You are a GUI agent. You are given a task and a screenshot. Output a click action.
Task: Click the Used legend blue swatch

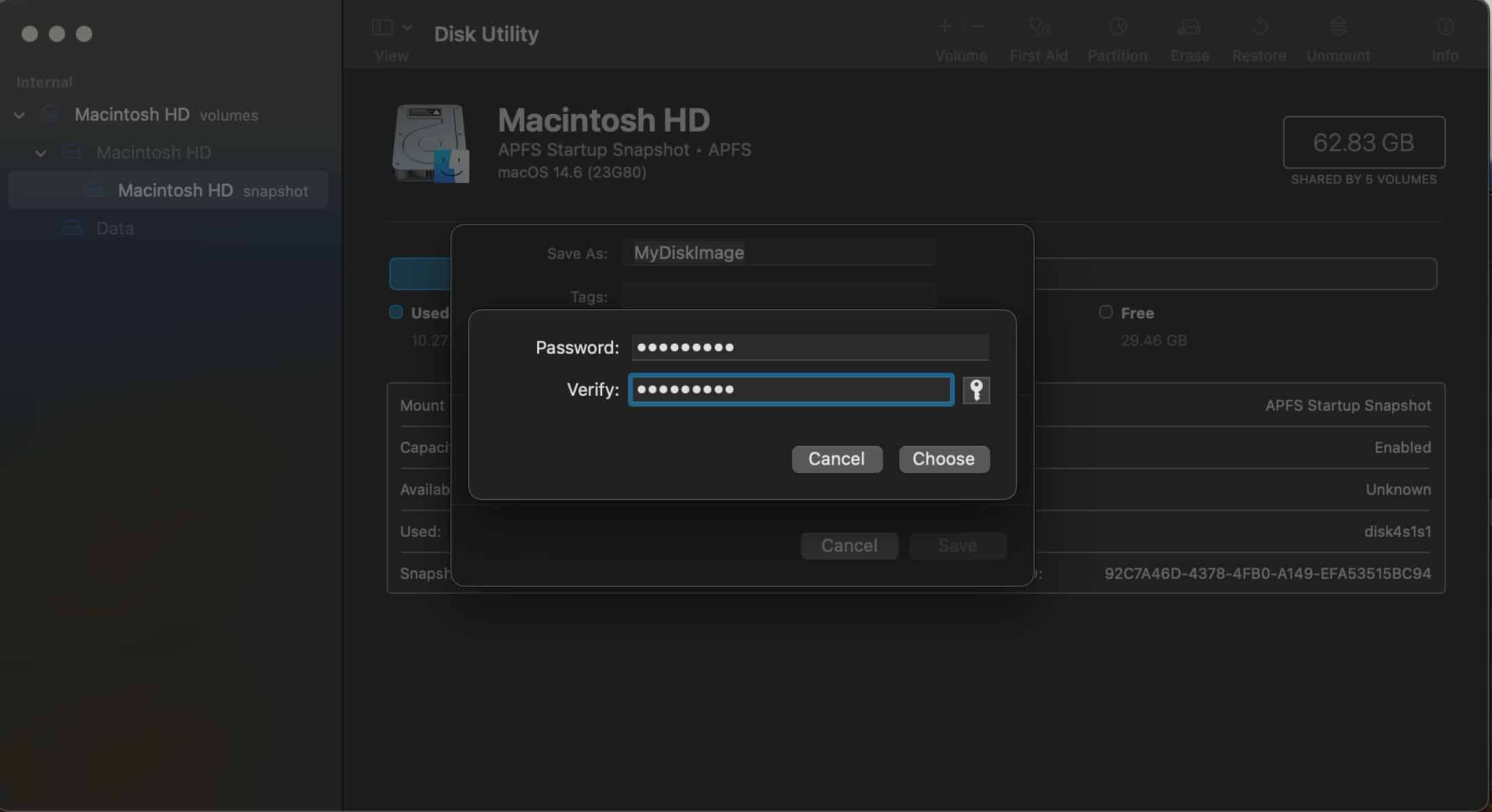(x=396, y=312)
